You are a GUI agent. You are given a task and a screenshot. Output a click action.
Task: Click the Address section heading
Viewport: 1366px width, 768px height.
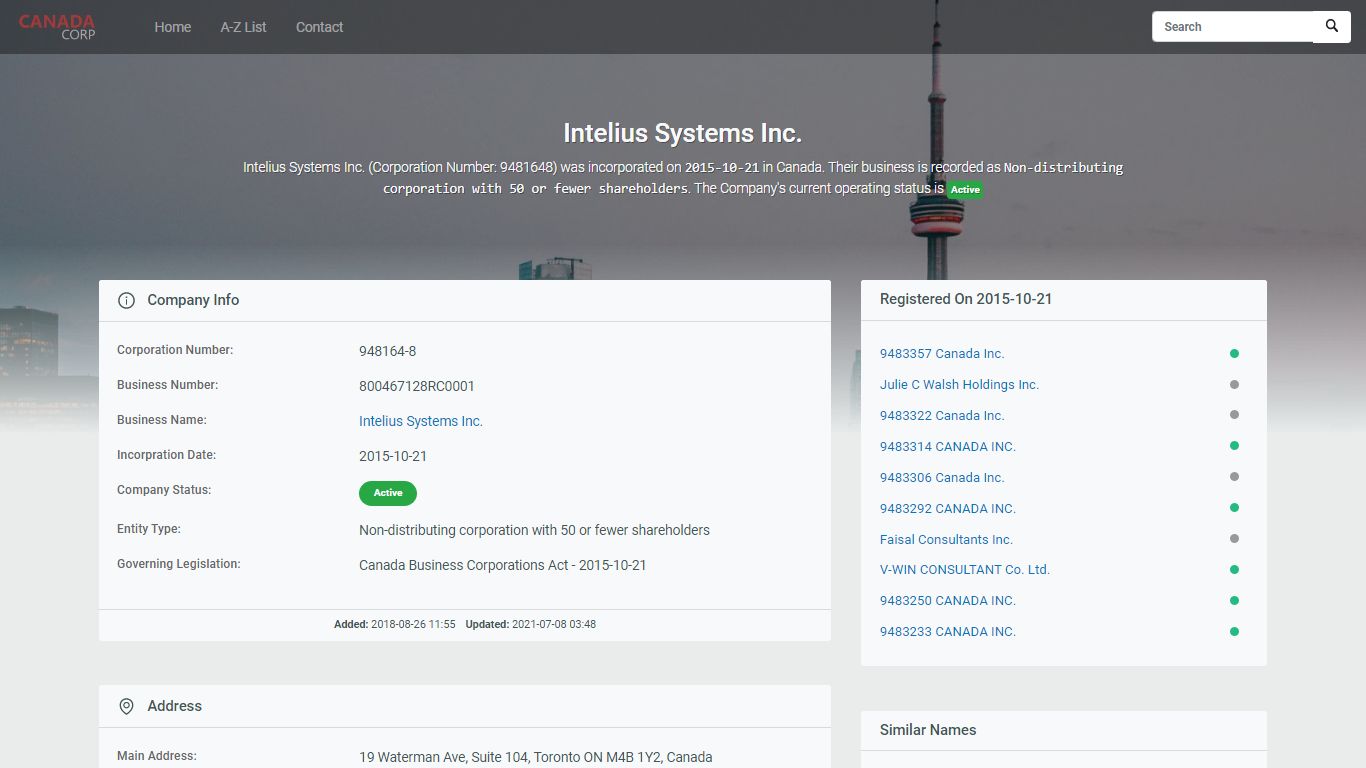[175, 706]
